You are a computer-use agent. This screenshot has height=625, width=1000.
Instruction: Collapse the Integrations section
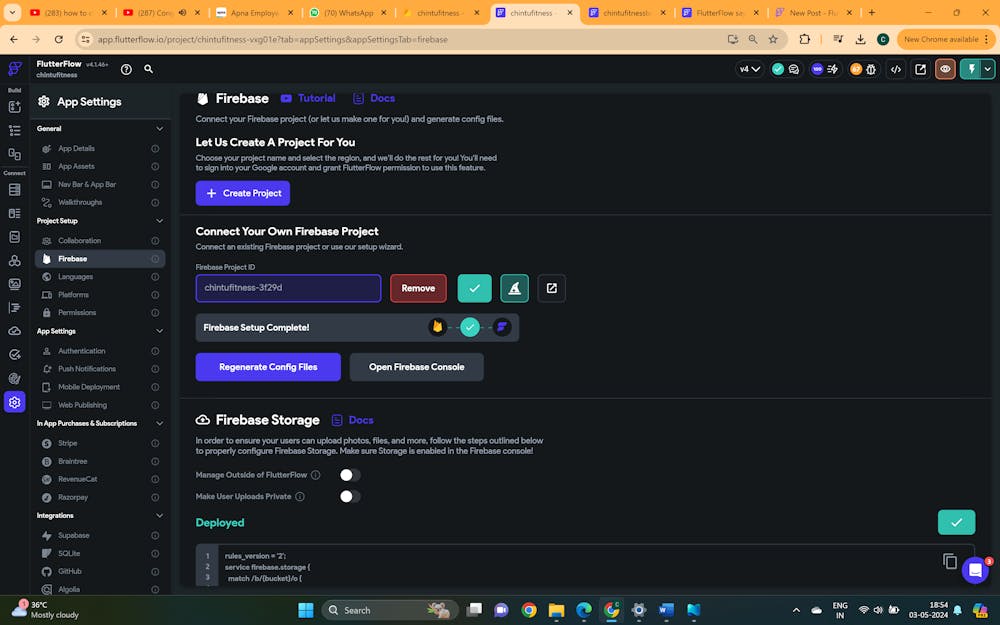(x=159, y=515)
